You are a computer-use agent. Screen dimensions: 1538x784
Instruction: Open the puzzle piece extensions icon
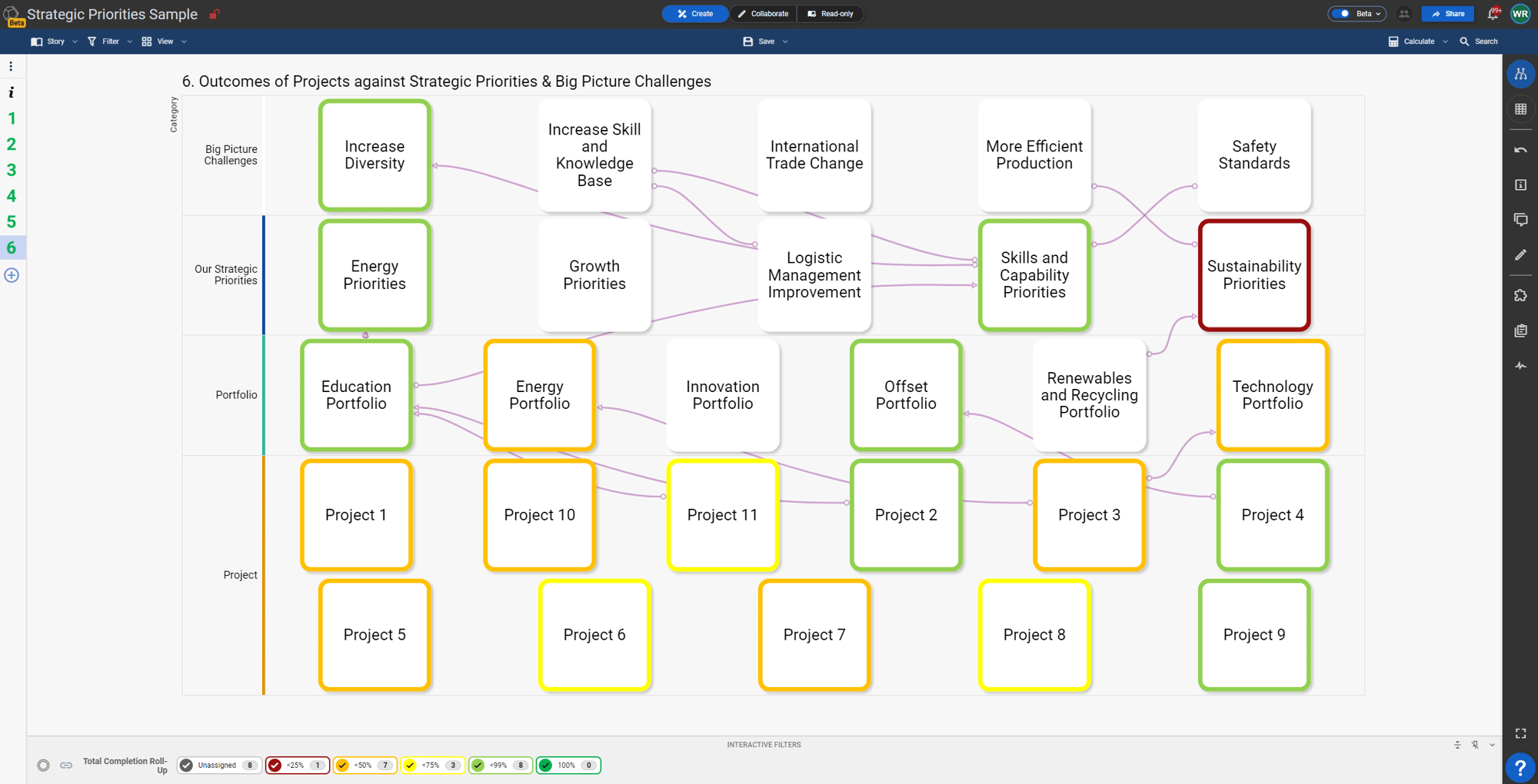1520,296
